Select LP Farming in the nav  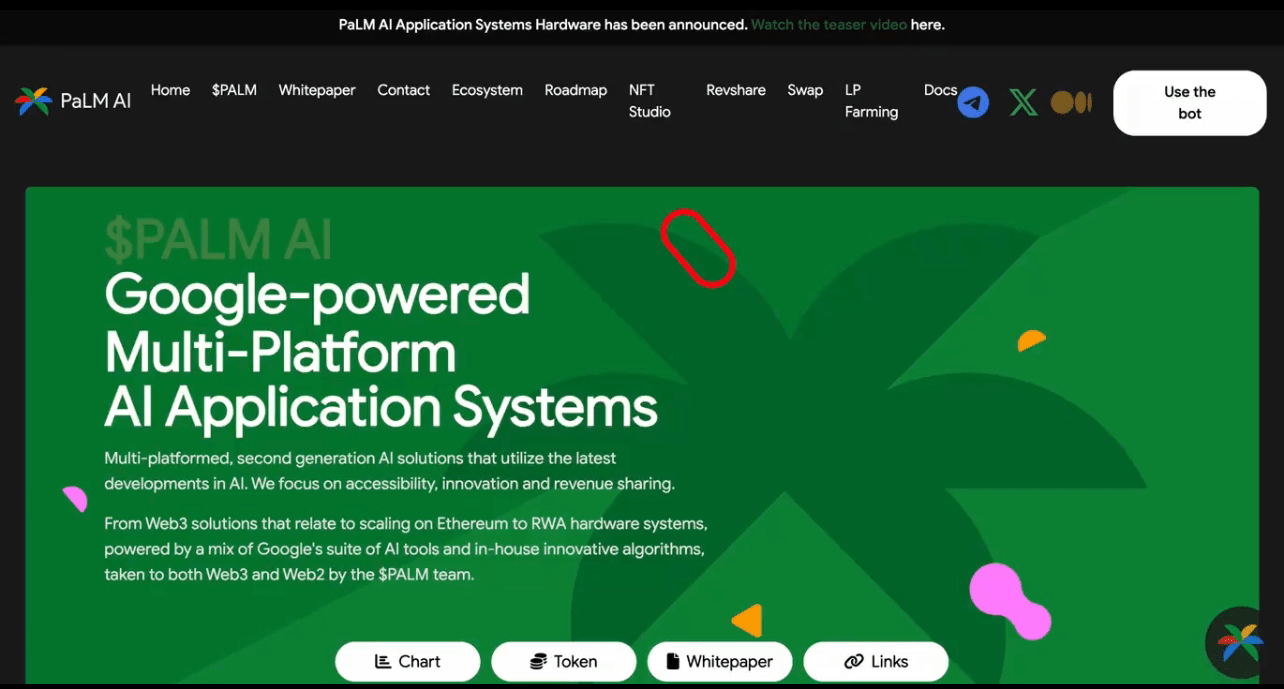(x=871, y=101)
